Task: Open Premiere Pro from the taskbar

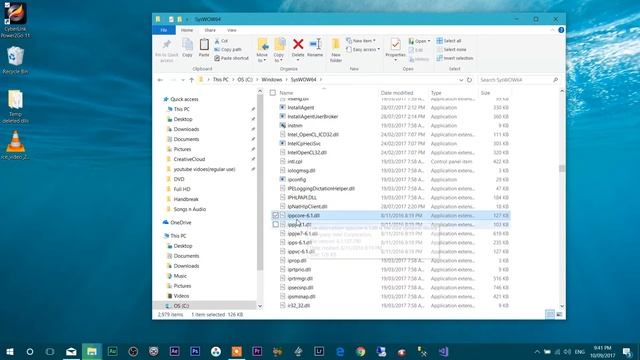Action: pyautogui.click(x=257, y=351)
